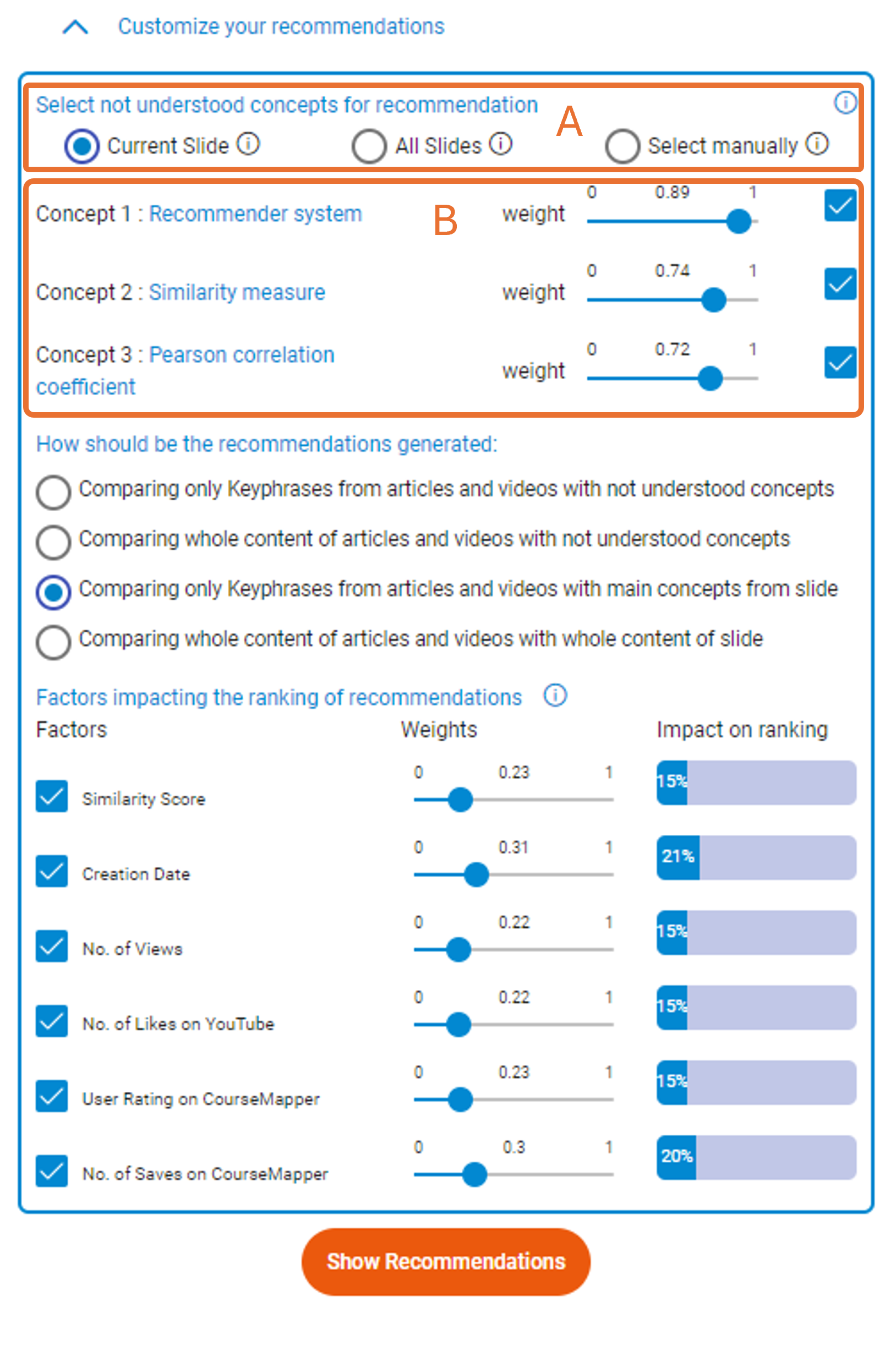Viewport: 896px width, 1362px height.
Task: Click info icon next to All Slides
Action: click(501, 144)
